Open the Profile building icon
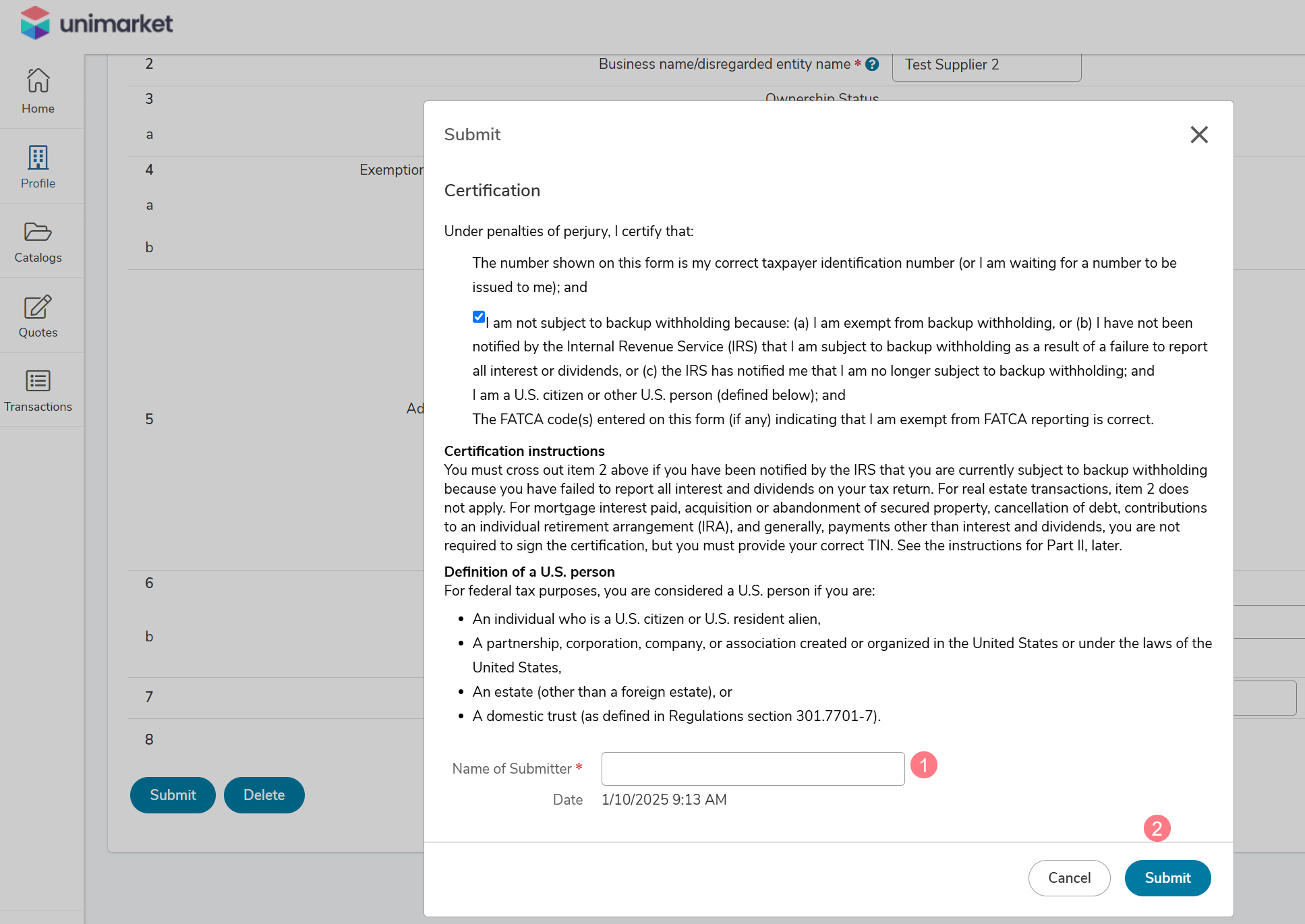This screenshot has width=1305, height=924. 38,156
